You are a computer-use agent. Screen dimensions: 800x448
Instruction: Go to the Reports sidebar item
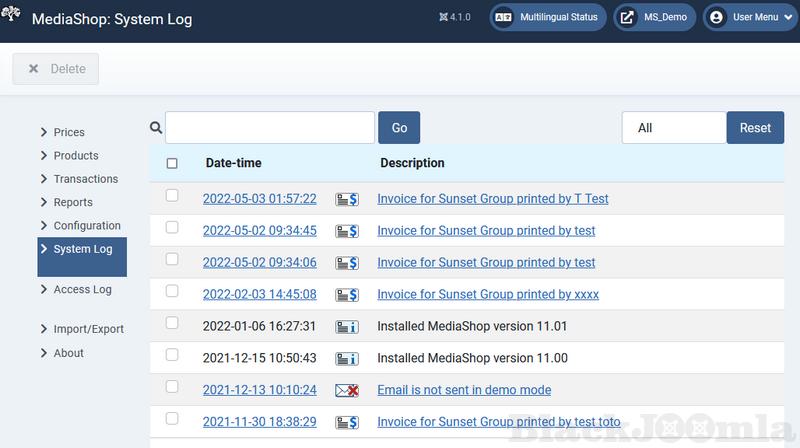(73, 202)
